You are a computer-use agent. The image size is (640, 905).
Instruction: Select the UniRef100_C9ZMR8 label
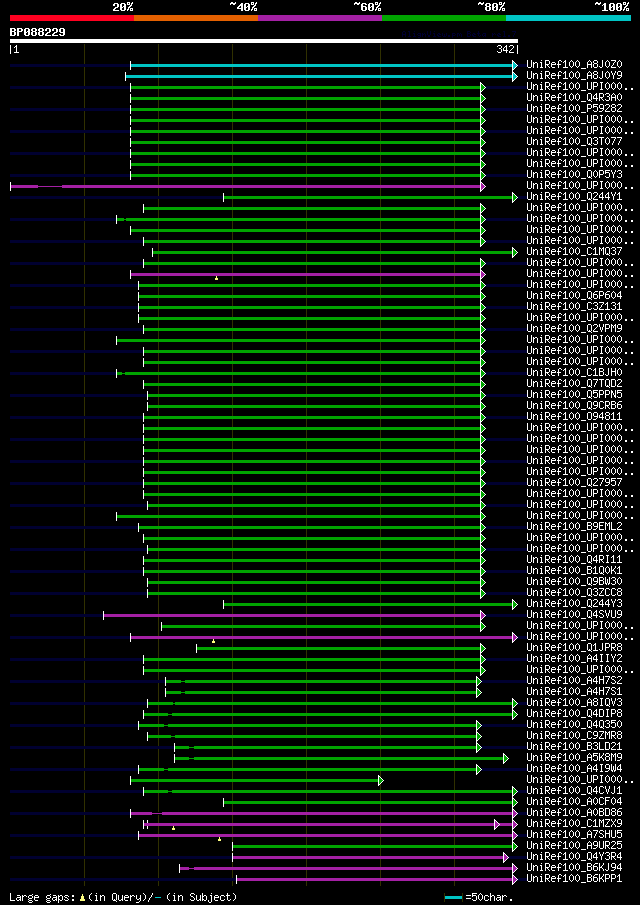(x=574, y=736)
